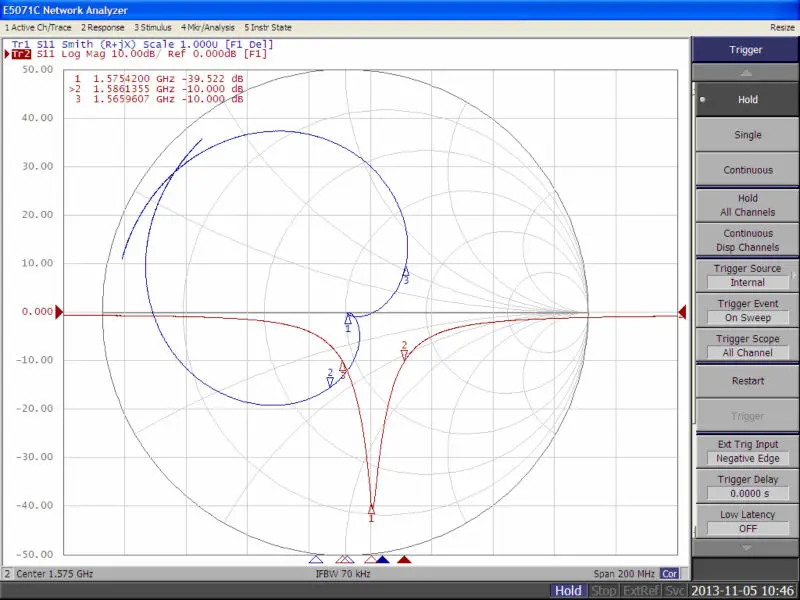The height and width of the screenshot is (600, 800).
Task: Click marker 1 triangle at trace minimum
Action: click(372, 508)
